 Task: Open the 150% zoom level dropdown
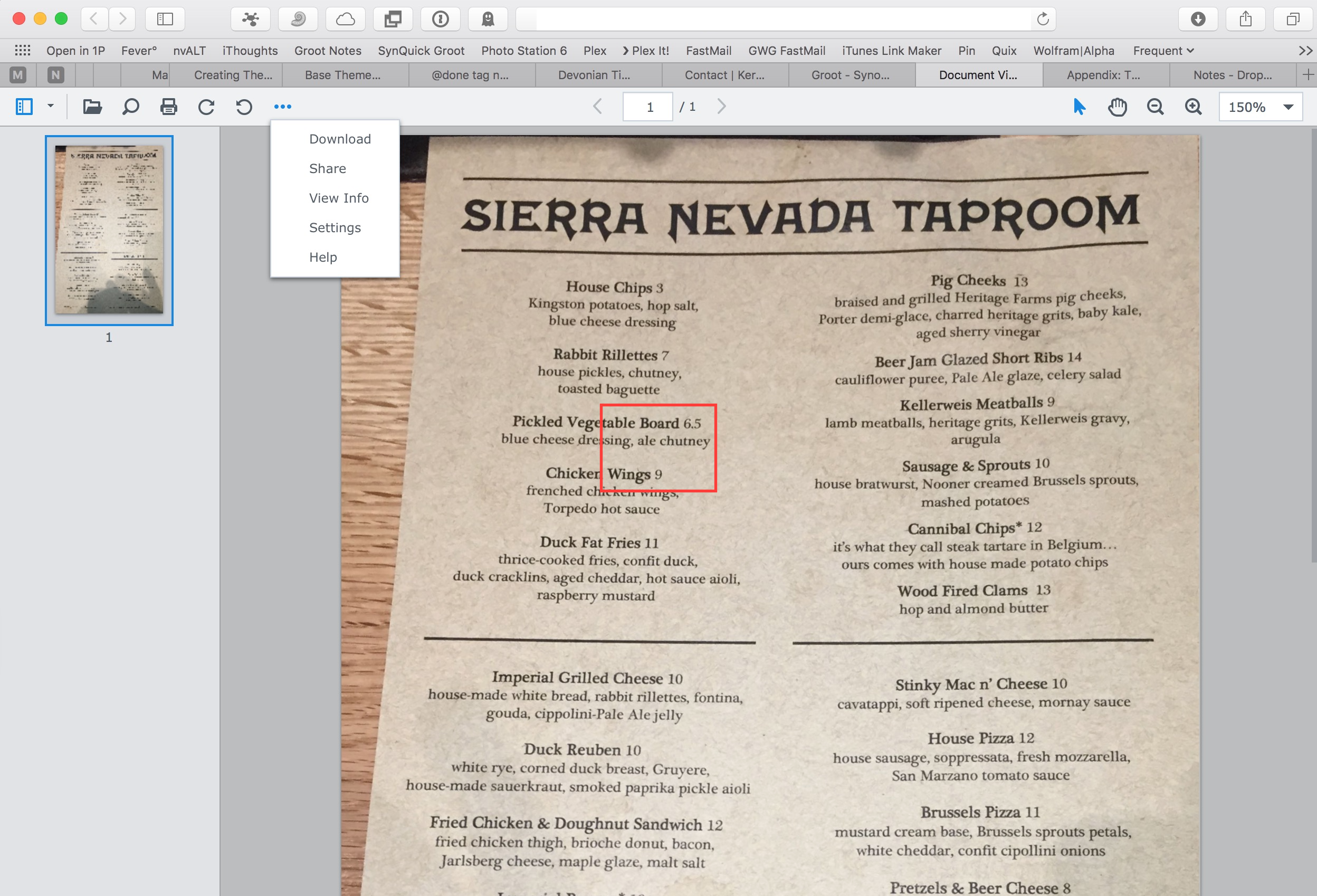pos(1261,107)
